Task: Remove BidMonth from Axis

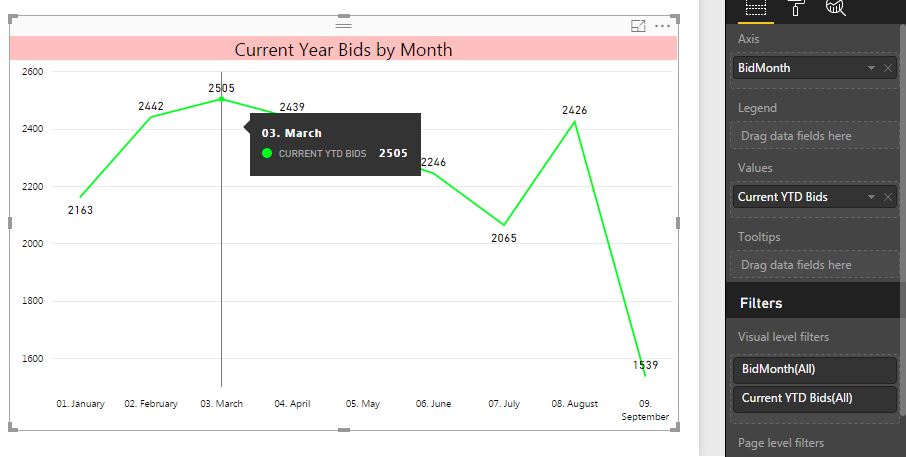Action: tap(888, 68)
